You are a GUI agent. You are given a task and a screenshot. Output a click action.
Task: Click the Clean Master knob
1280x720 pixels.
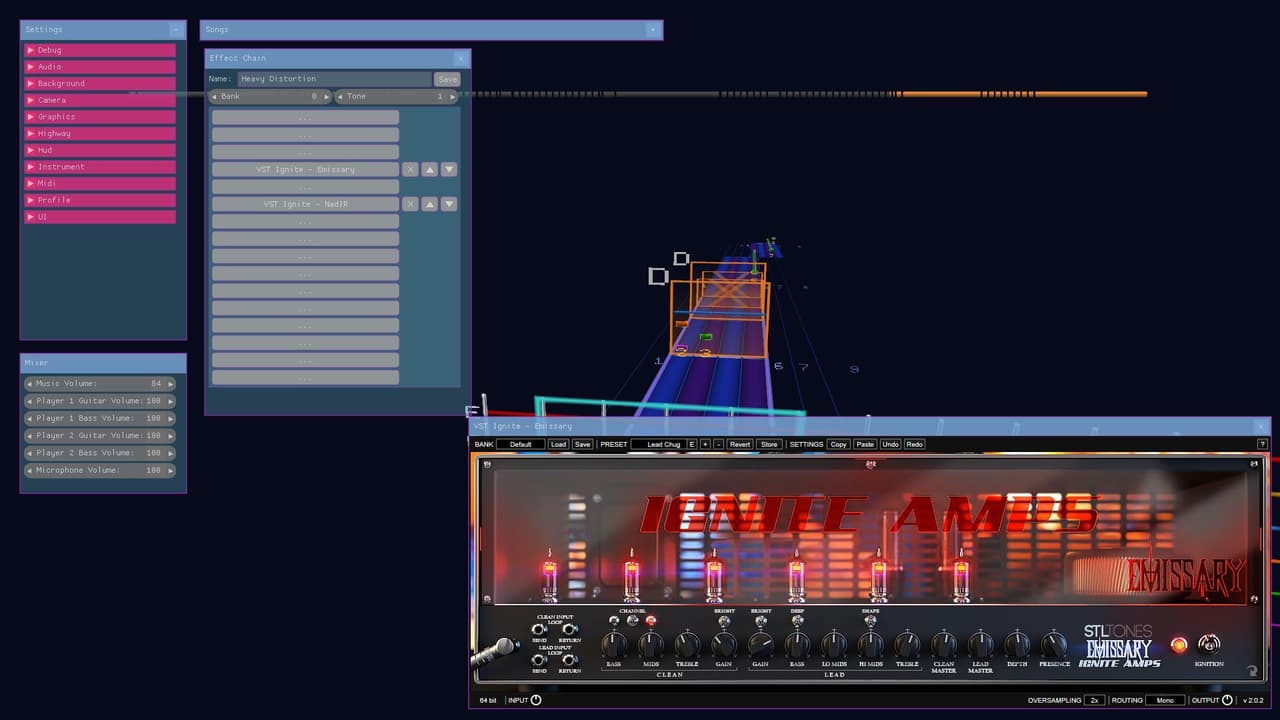point(944,645)
